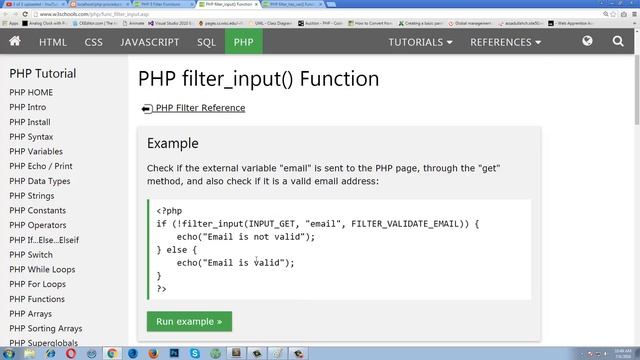Switch to Chrome in the taskbar

tap(112, 353)
